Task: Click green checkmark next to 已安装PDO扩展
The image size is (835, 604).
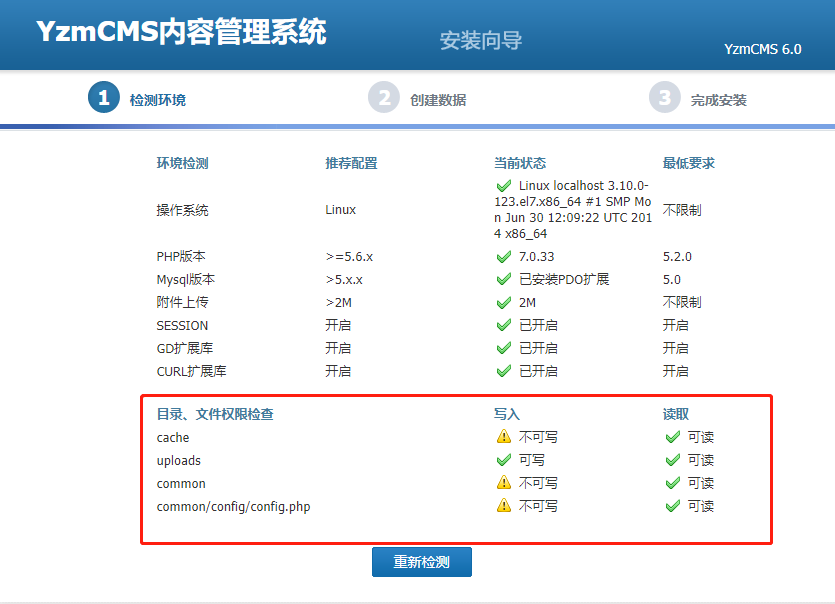Action: point(504,280)
